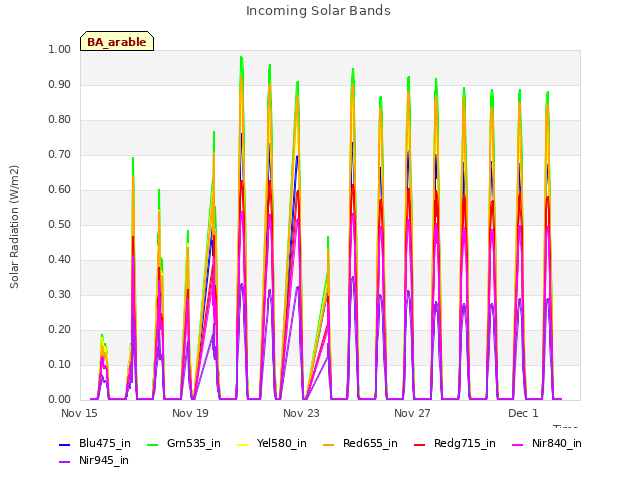Click the red Redg715_in legend color marker
Image resolution: width=640 pixels, height=480 pixels.
coord(420,444)
